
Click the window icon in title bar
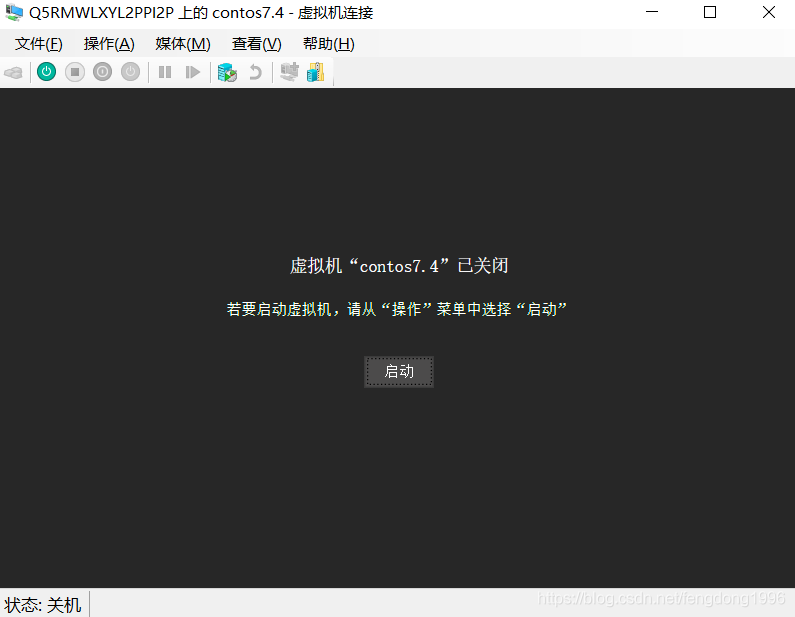click(x=14, y=13)
